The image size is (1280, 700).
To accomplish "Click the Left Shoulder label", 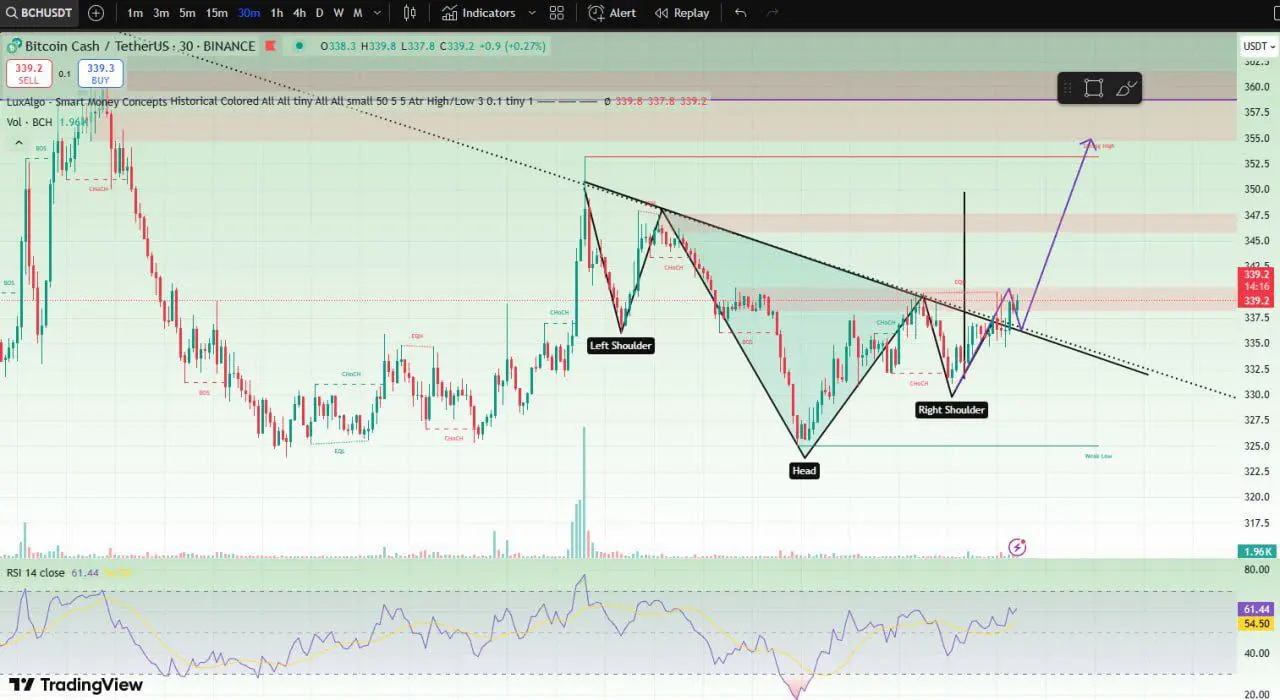I will (x=621, y=346).
